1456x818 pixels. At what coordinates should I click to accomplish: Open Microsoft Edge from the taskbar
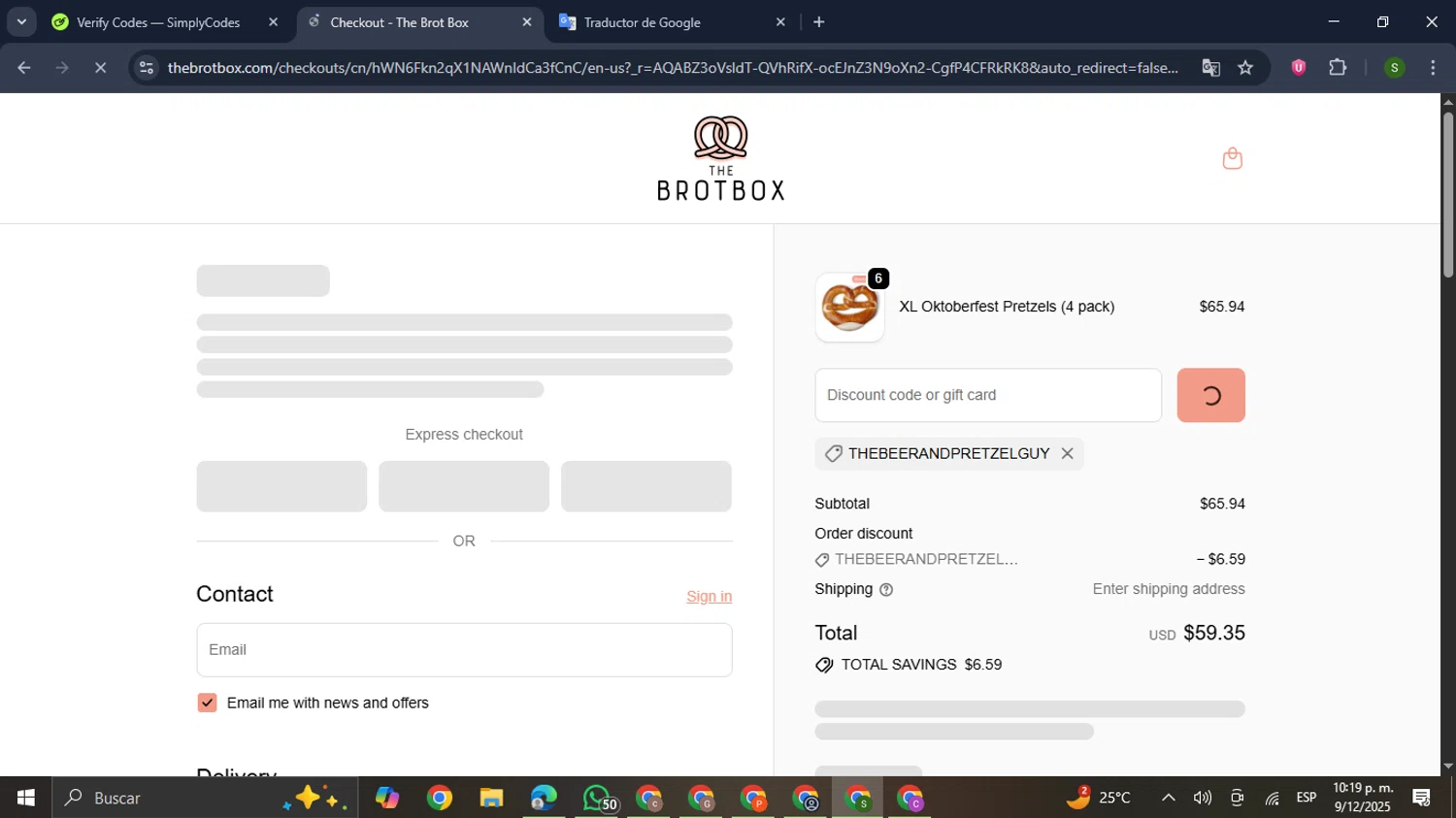pos(544,798)
